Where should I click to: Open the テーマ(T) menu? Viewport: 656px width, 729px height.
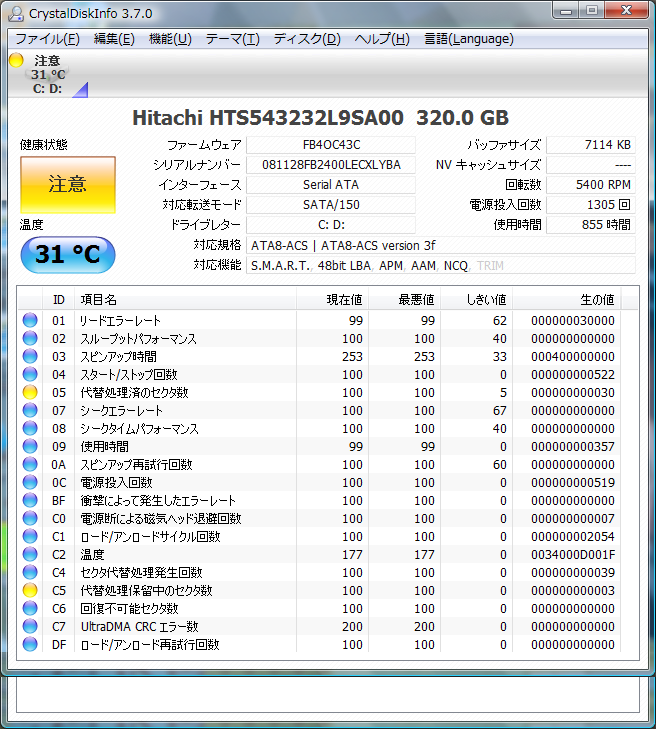tap(232, 39)
